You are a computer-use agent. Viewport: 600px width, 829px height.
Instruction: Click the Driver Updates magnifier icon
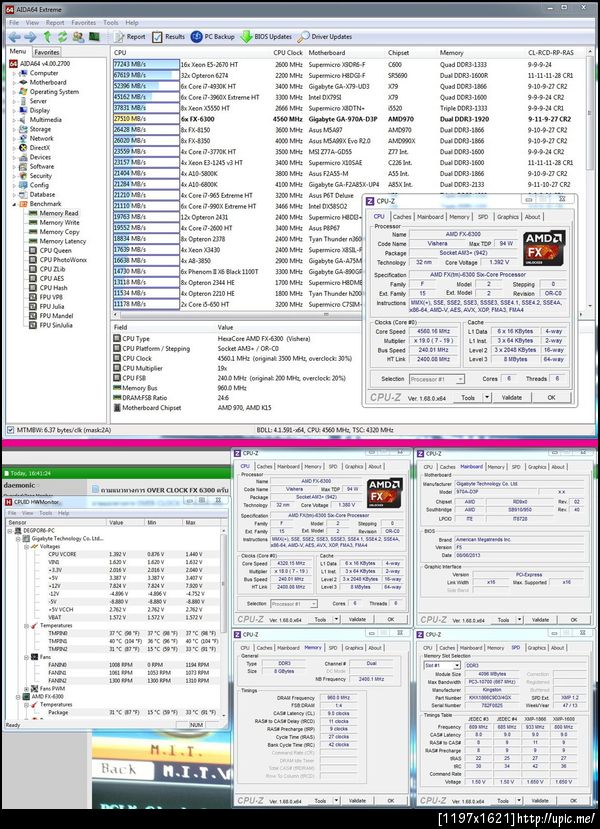click(x=303, y=36)
